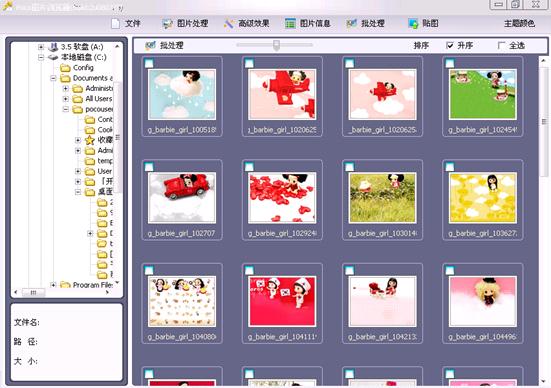The width and height of the screenshot is (551, 388).
Task: Select the red hearts doll thumbnail
Action: pos(282,198)
